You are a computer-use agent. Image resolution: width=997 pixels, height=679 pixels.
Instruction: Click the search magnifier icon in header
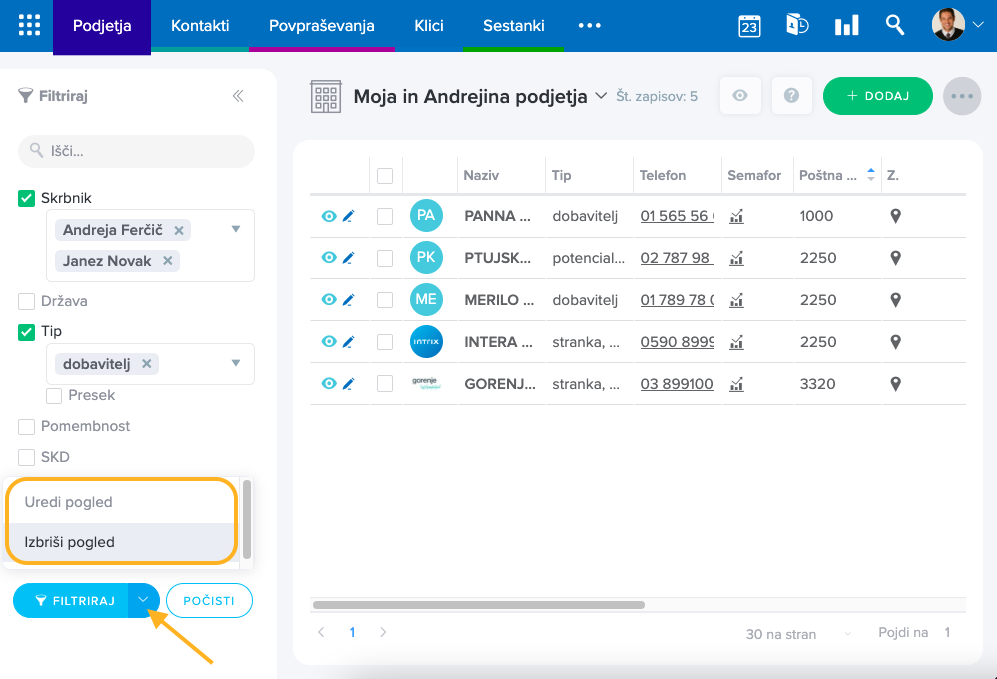[x=895, y=26]
